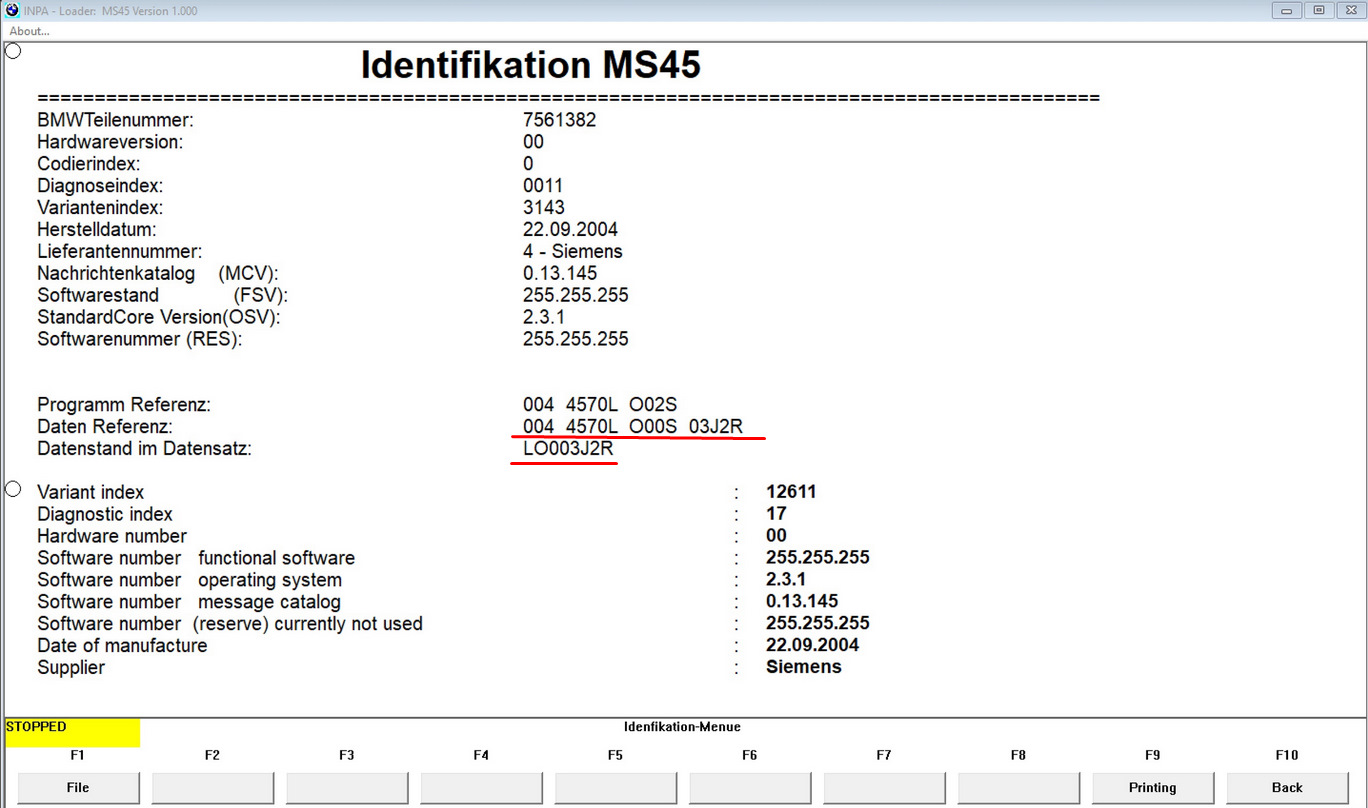Click the StandardCore Version(OSV) value 2.3.1
Image resolution: width=1368 pixels, height=808 pixels.
tap(544, 317)
